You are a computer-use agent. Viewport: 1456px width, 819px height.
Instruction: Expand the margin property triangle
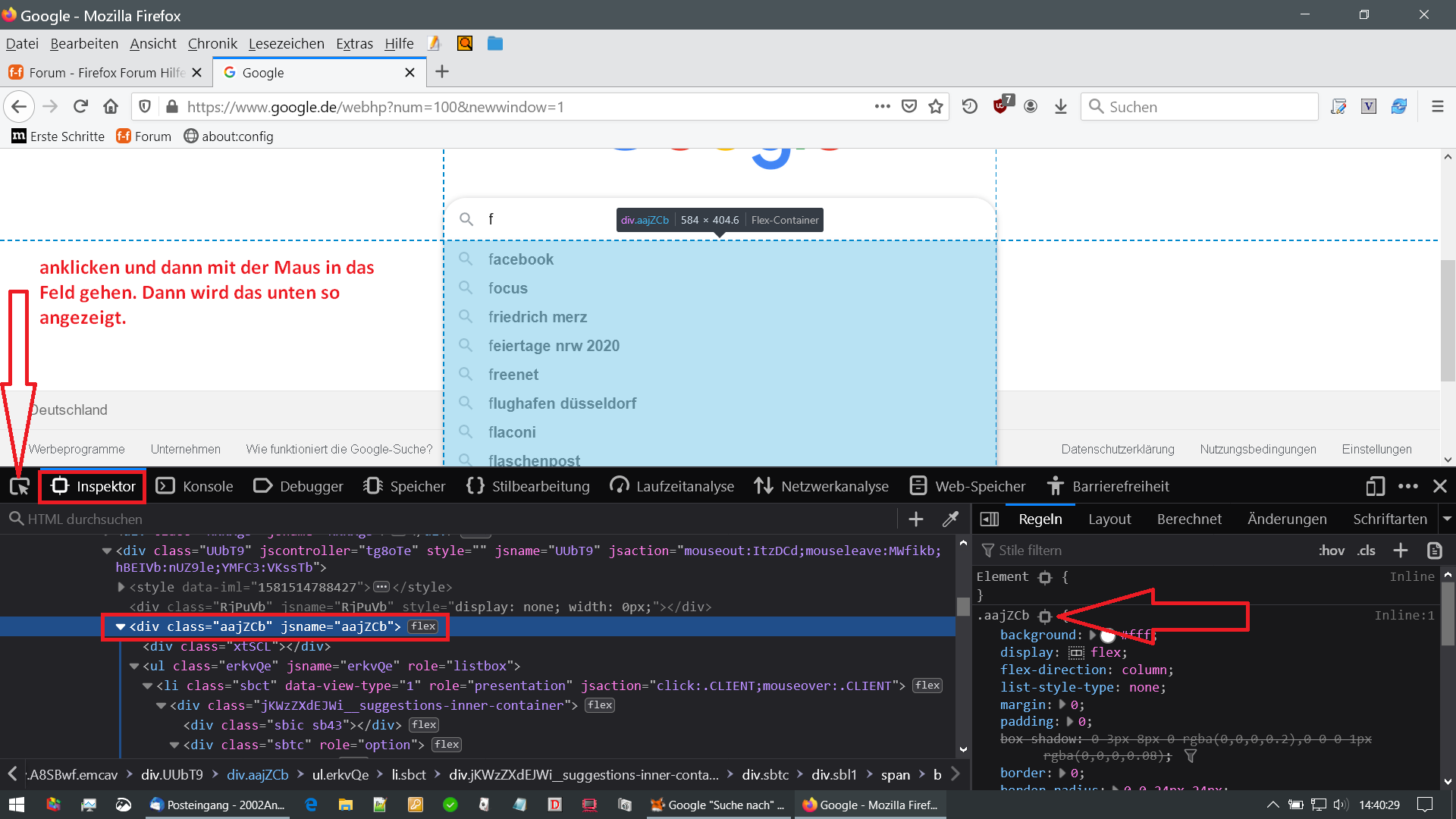pyautogui.click(x=1062, y=704)
